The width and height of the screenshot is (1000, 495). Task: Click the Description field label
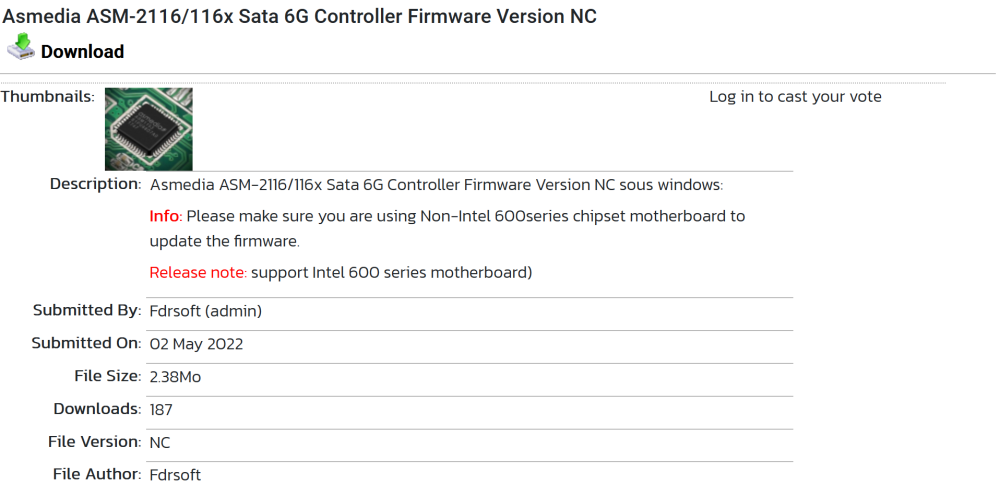[x=96, y=184]
